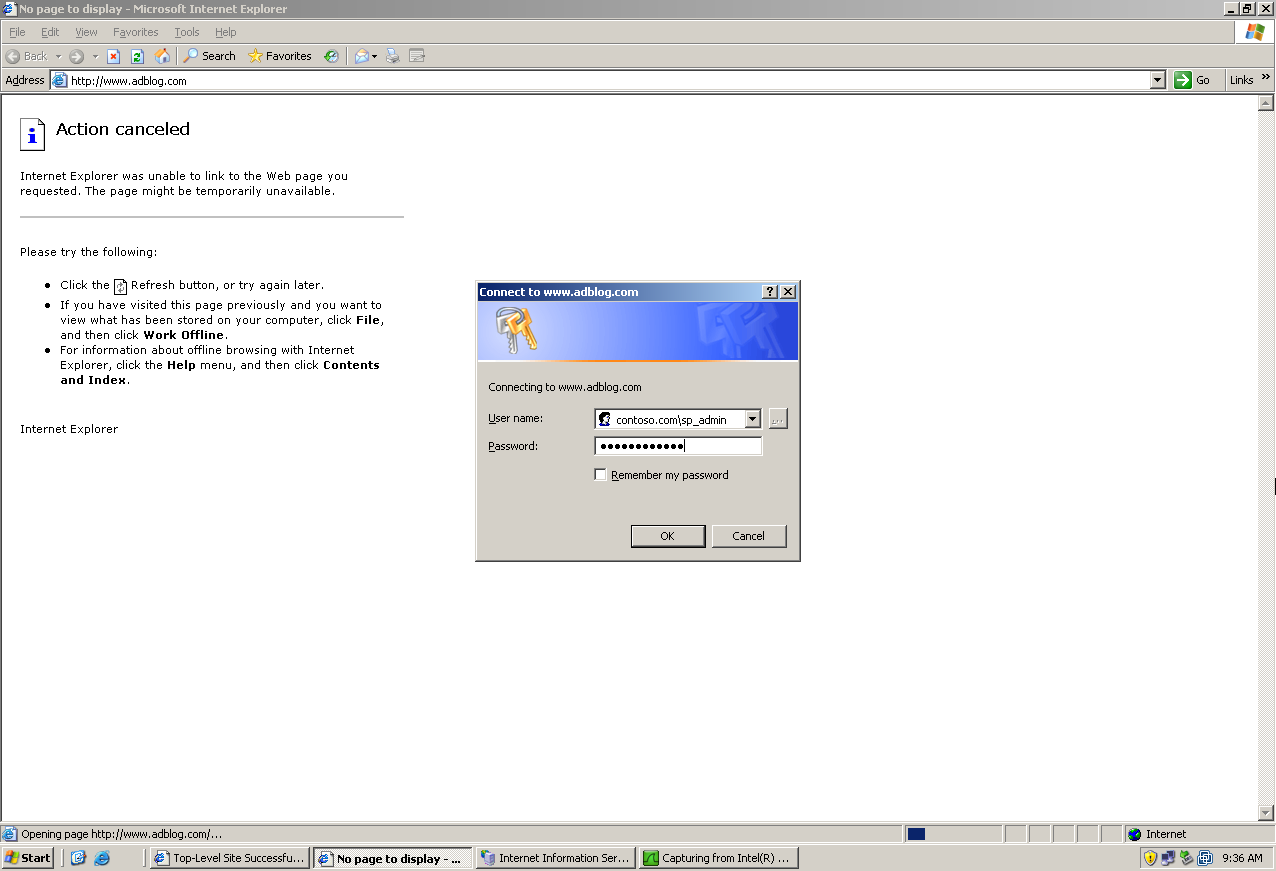Open the Back button history dropdown
This screenshot has height=871, width=1276.
(x=59, y=56)
